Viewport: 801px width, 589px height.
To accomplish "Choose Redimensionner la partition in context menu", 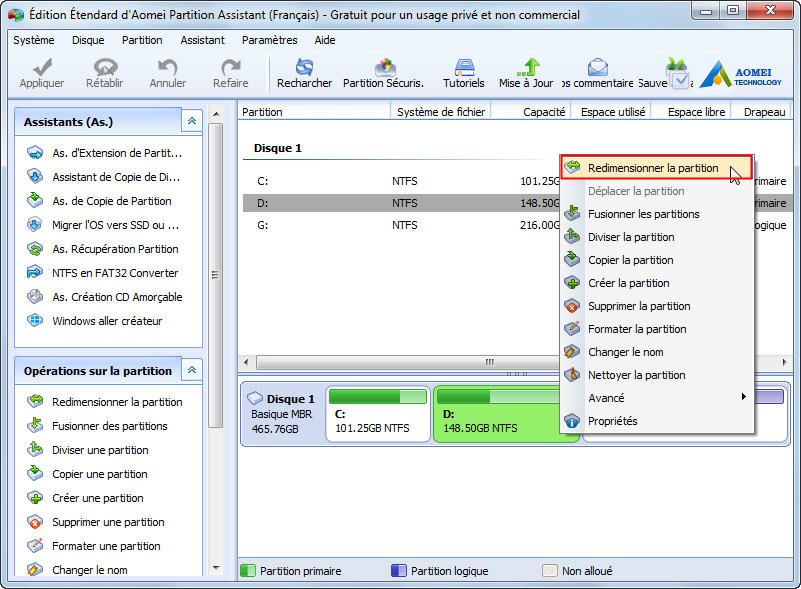I will (657, 168).
